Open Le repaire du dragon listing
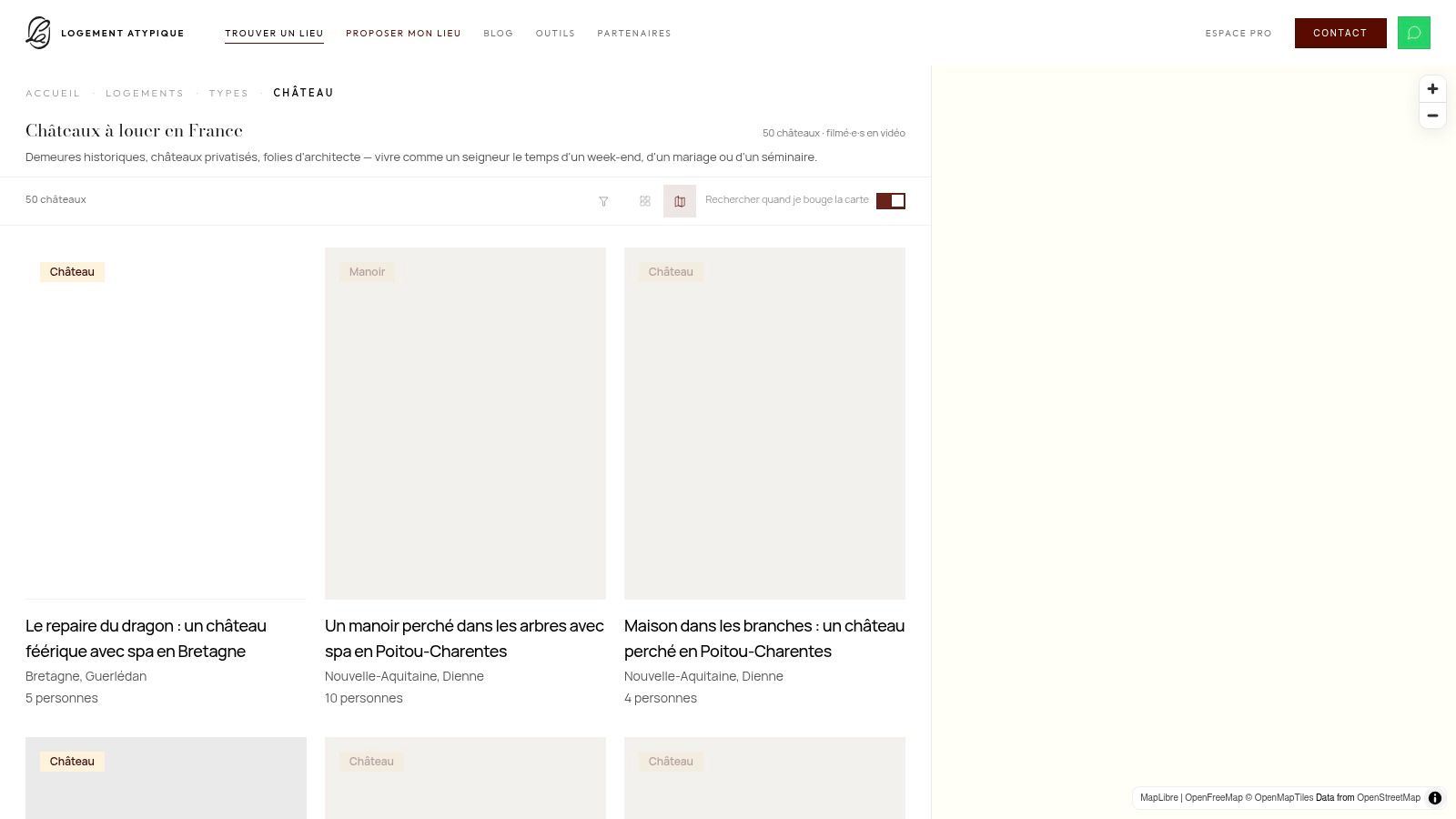 click(146, 639)
